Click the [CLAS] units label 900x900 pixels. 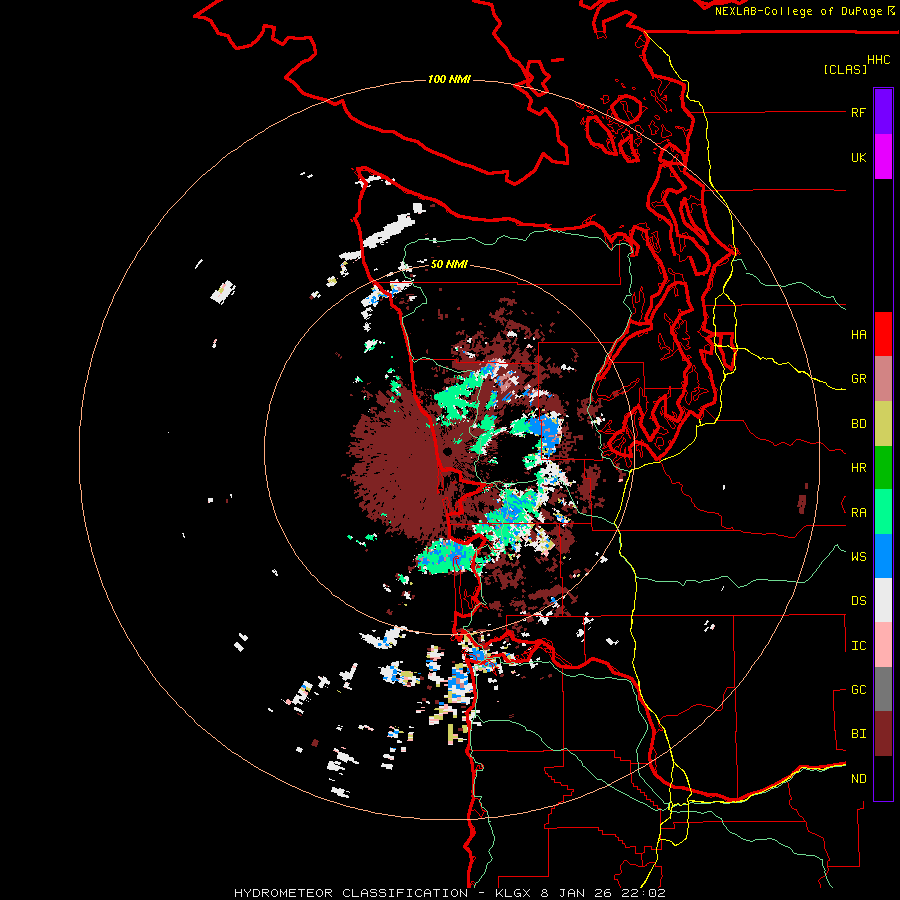(845, 70)
